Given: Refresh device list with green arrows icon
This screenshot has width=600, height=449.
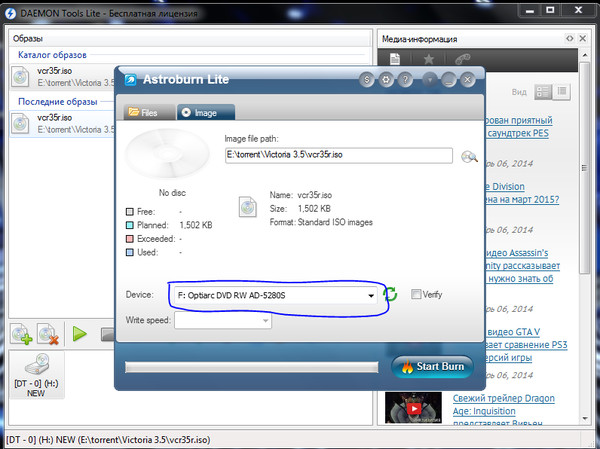Looking at the screenshot, I should [391, 294].
